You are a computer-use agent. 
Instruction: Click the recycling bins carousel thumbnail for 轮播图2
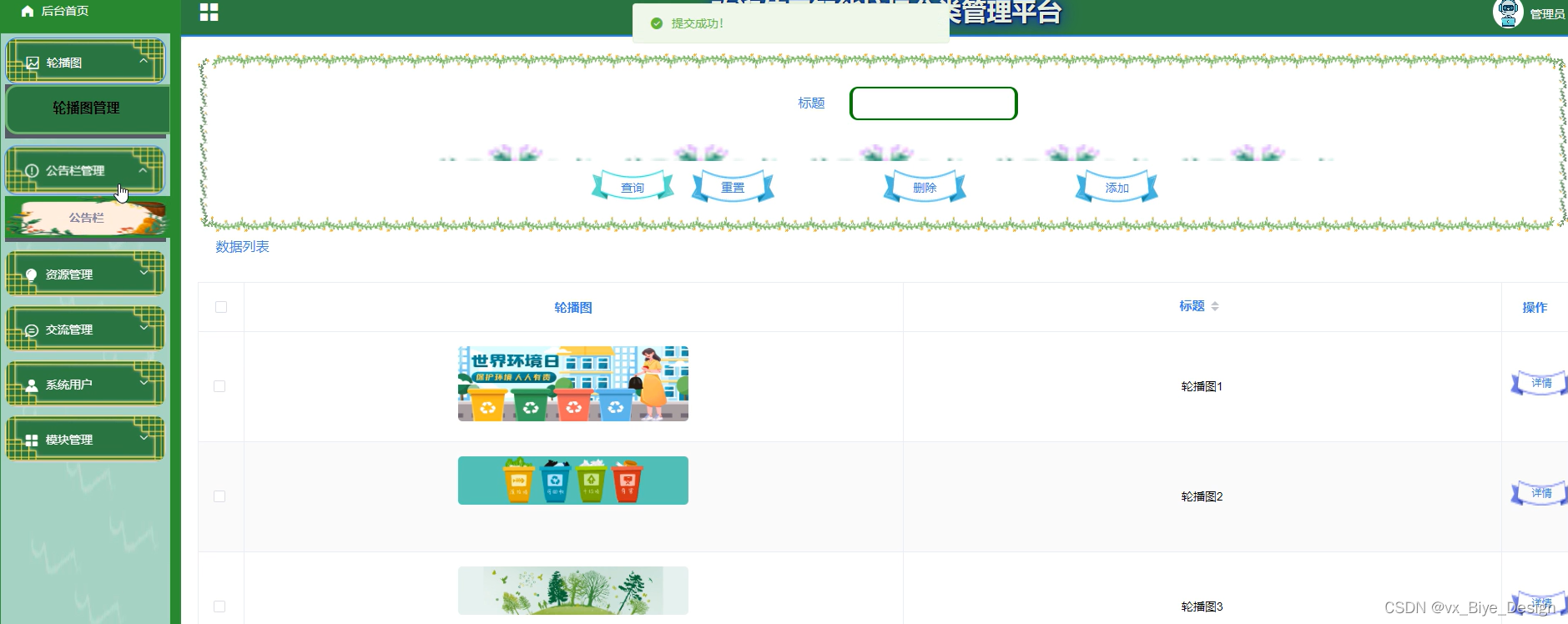tap(573, 481)
